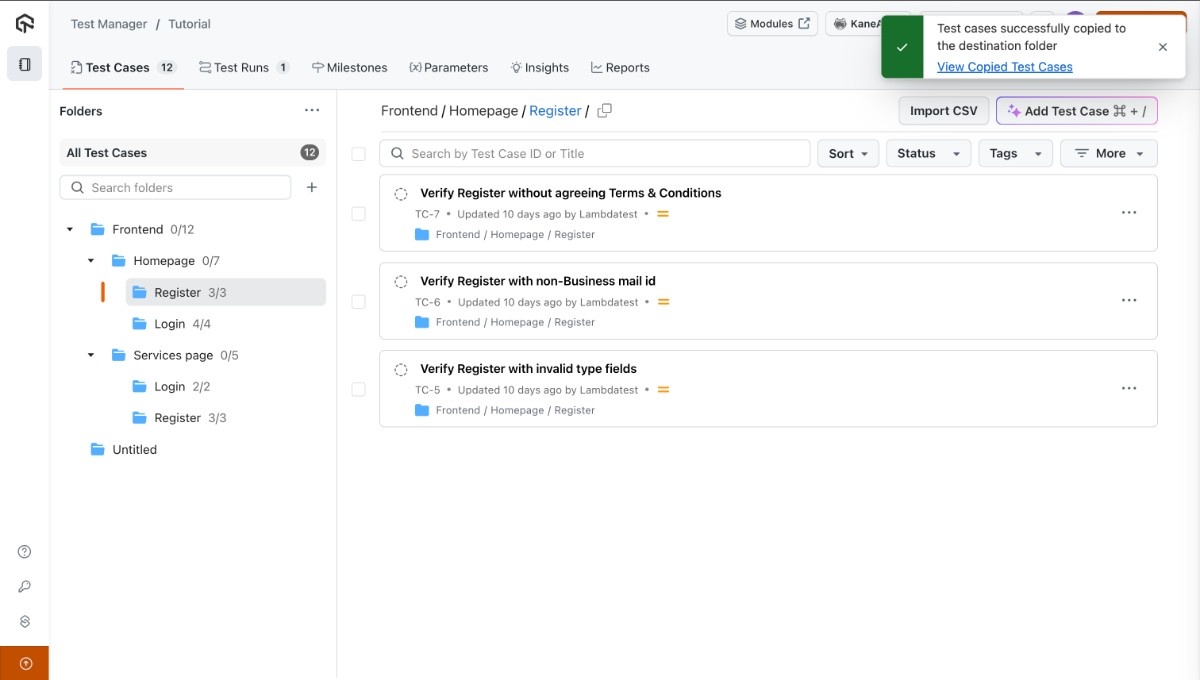Image resolution: width=1200 pixels, height=680 pixels.
Task: Click the plus icon to add folder
Action: [312, 188]
